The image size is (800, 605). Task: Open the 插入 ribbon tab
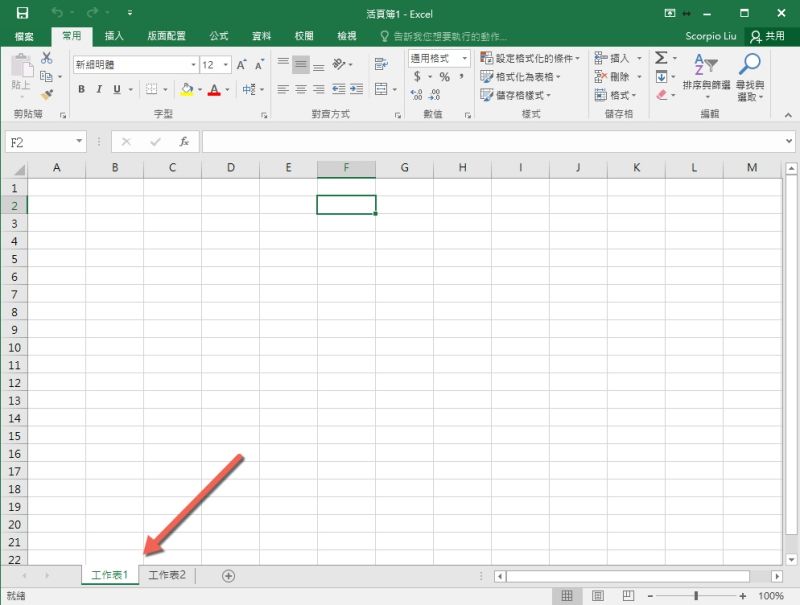(114, 36)
